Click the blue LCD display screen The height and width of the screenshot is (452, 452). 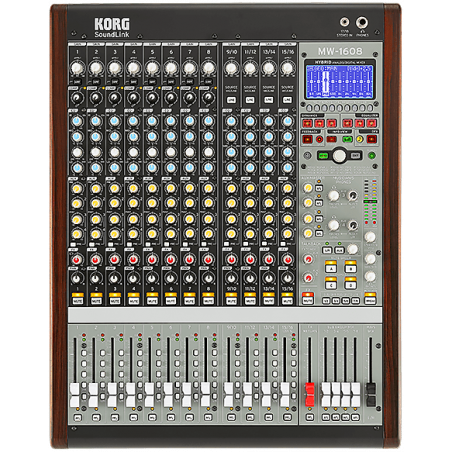339,82
